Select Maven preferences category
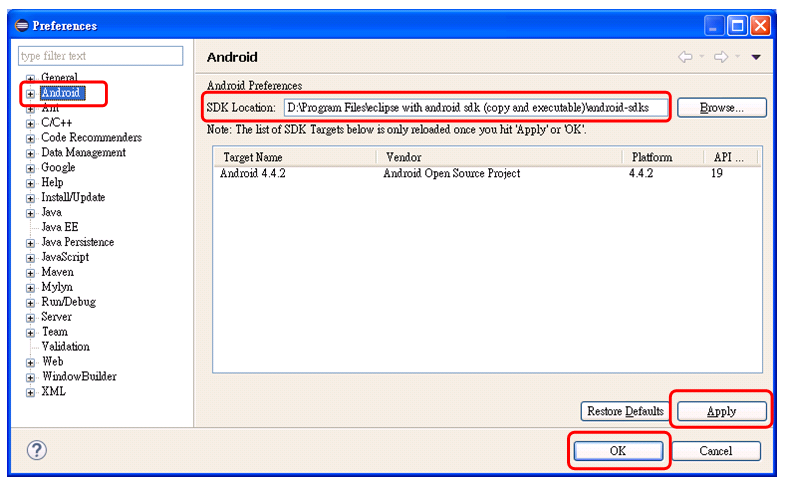The image size is (786, 487). [x=58, y=272]
